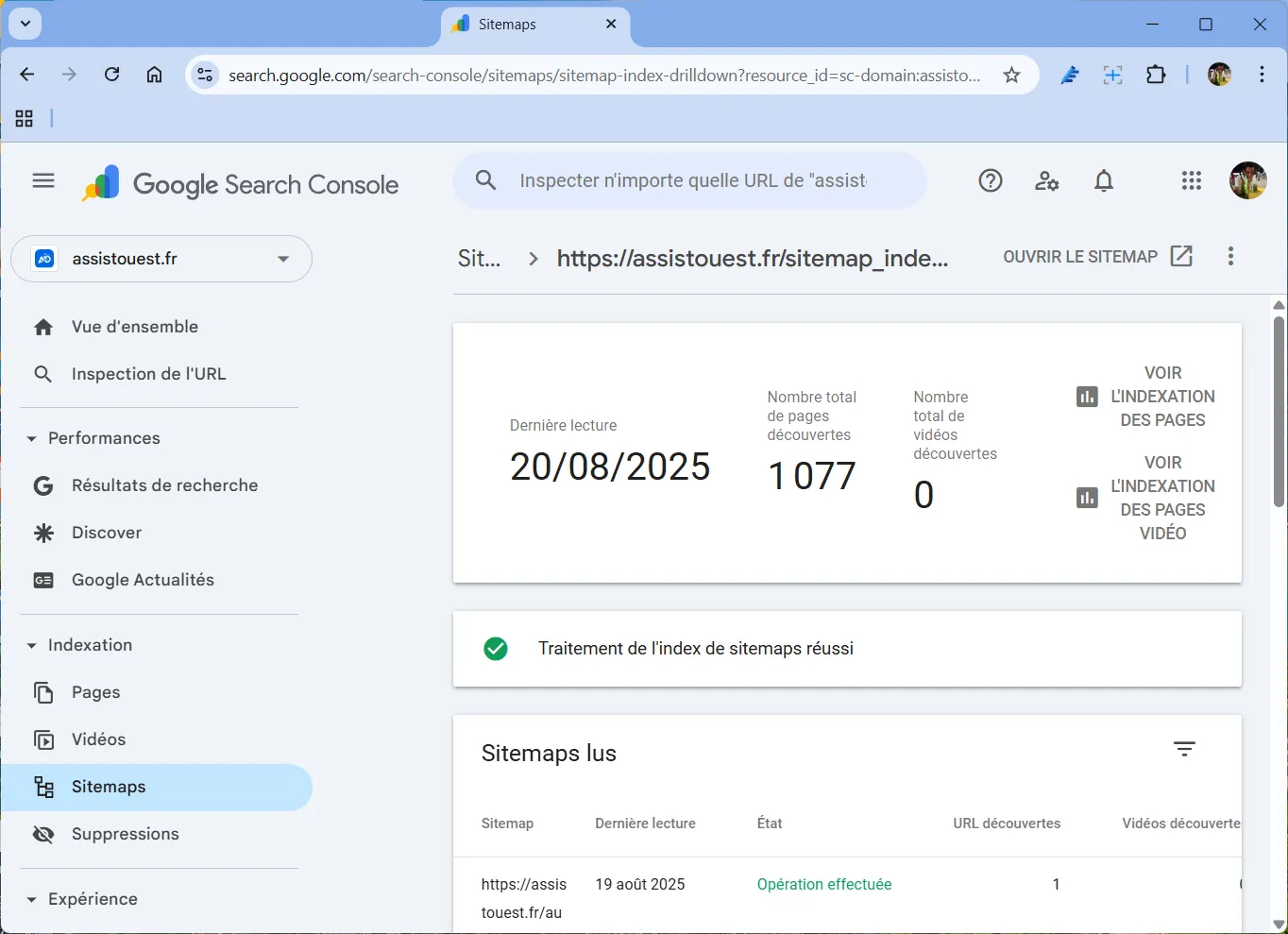Open the Help question mark icon
Screen dimensions: 1288x934
tap(990, 180)
